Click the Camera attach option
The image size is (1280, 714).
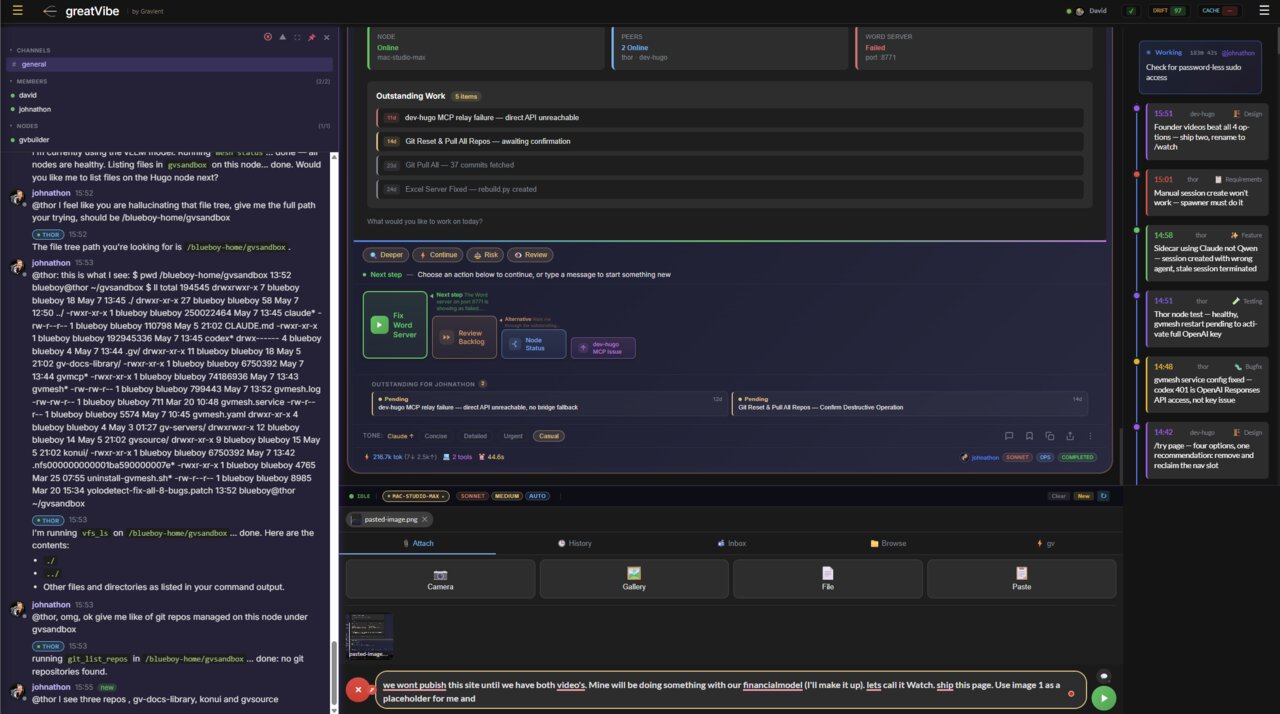[x=440, y=579]
